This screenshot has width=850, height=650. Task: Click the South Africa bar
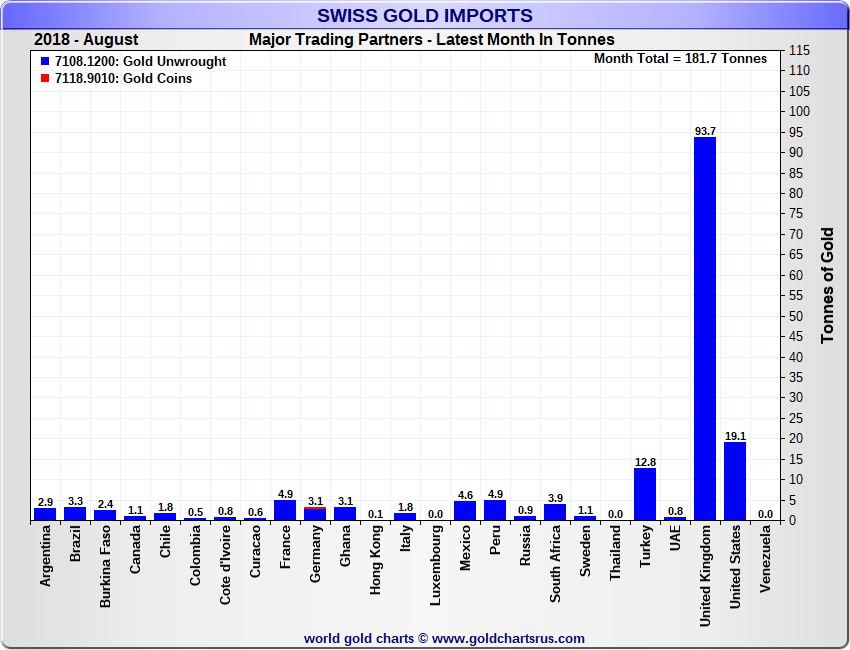pyautogui.click(x=555, y=512)
